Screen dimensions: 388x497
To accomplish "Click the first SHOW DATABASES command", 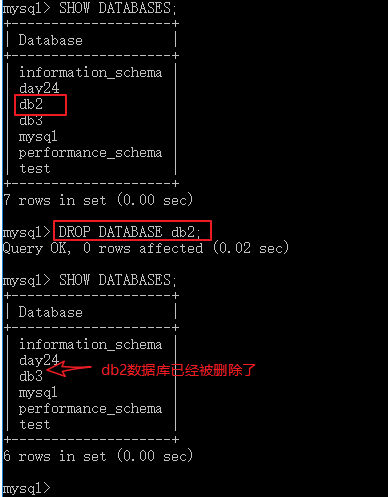I will (x=117, y=8).
